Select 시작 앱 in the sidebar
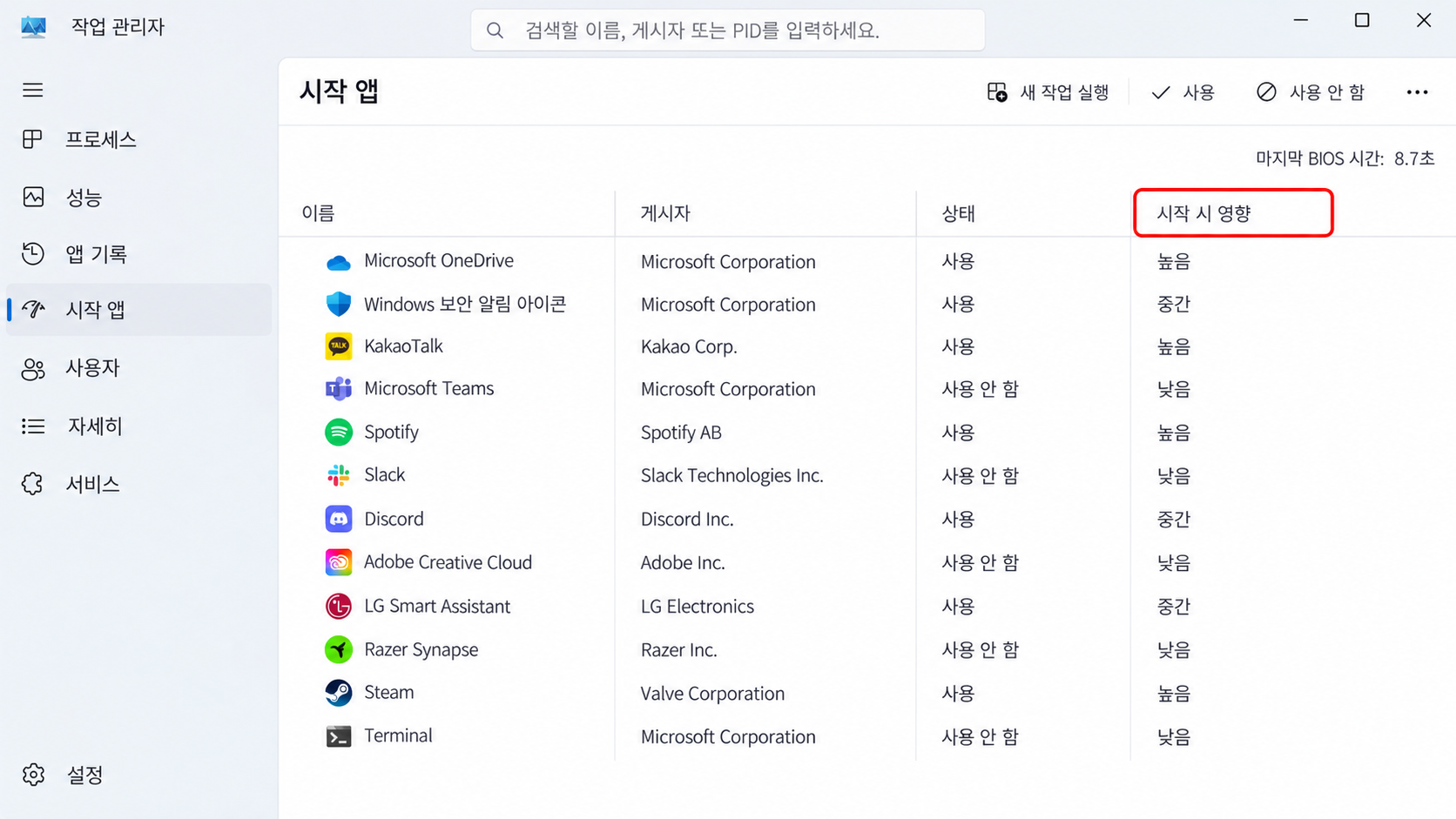 139,309
